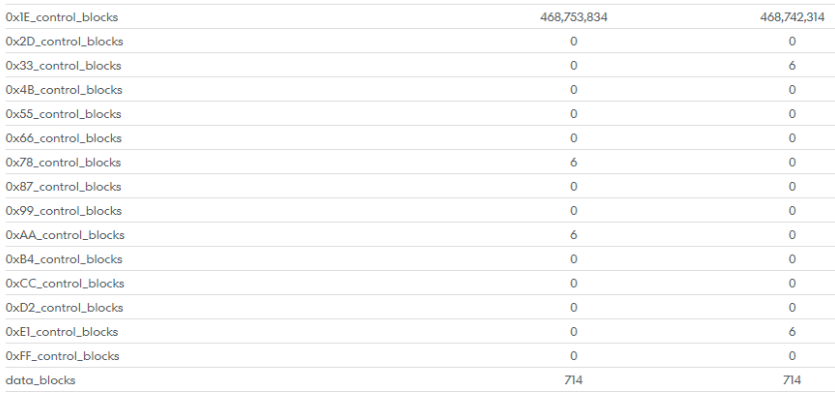The image size is (835, 393).
Task: Click the 6 in the 0x78_control_blocks row
Action: (x=574, y=162)
